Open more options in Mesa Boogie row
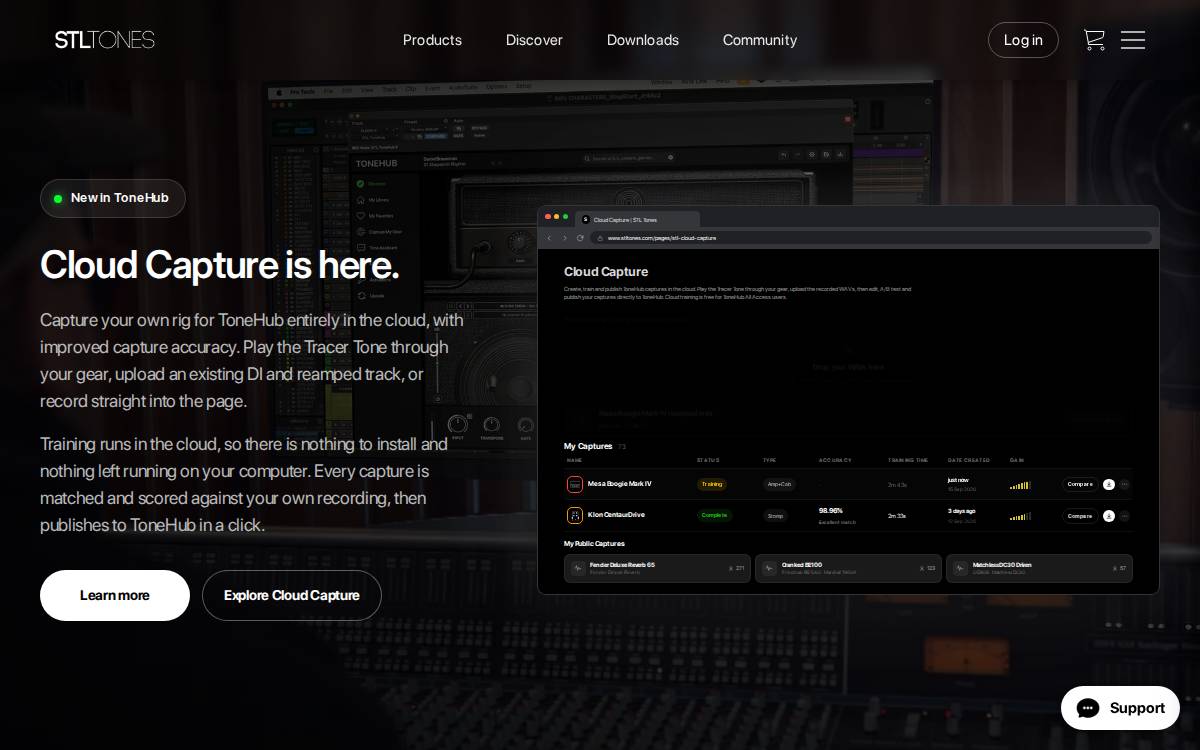This screenshot has width=1200, height=750. (x=1124, y=484)
